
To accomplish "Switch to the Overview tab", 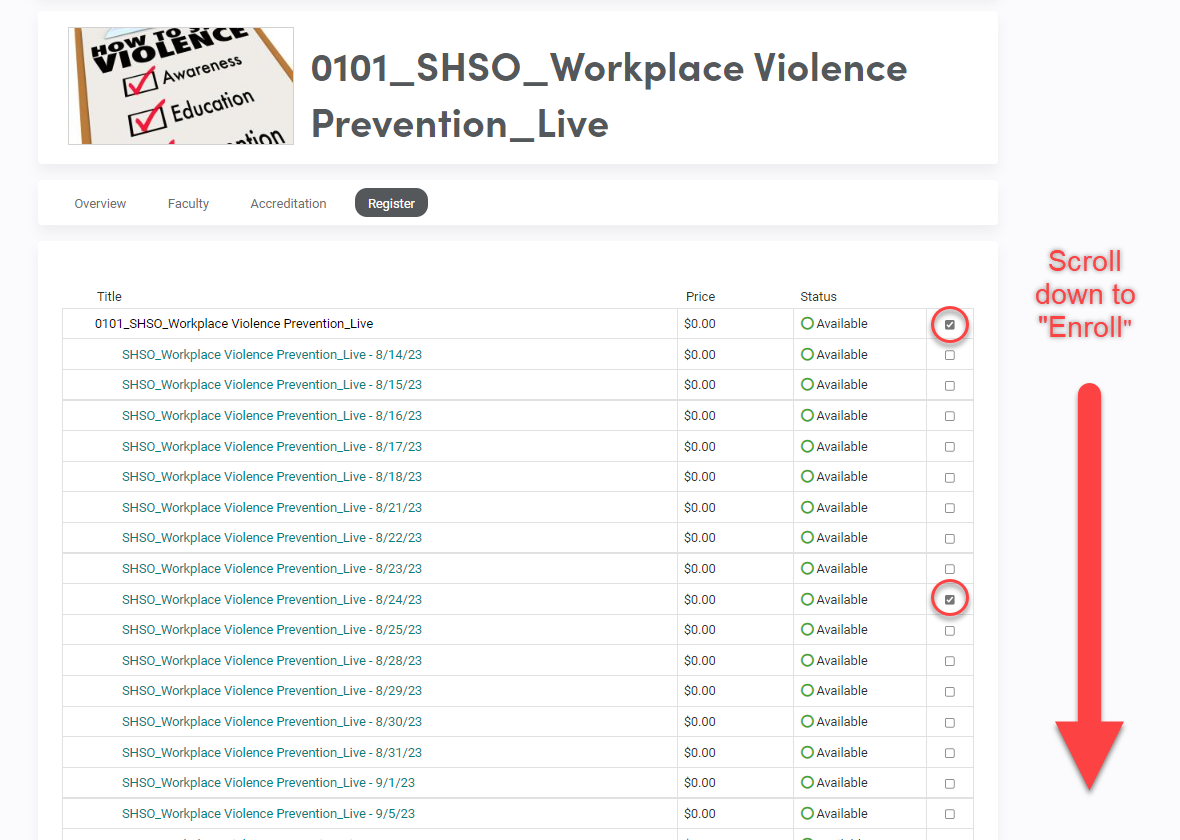I will (x=99, y=203).
